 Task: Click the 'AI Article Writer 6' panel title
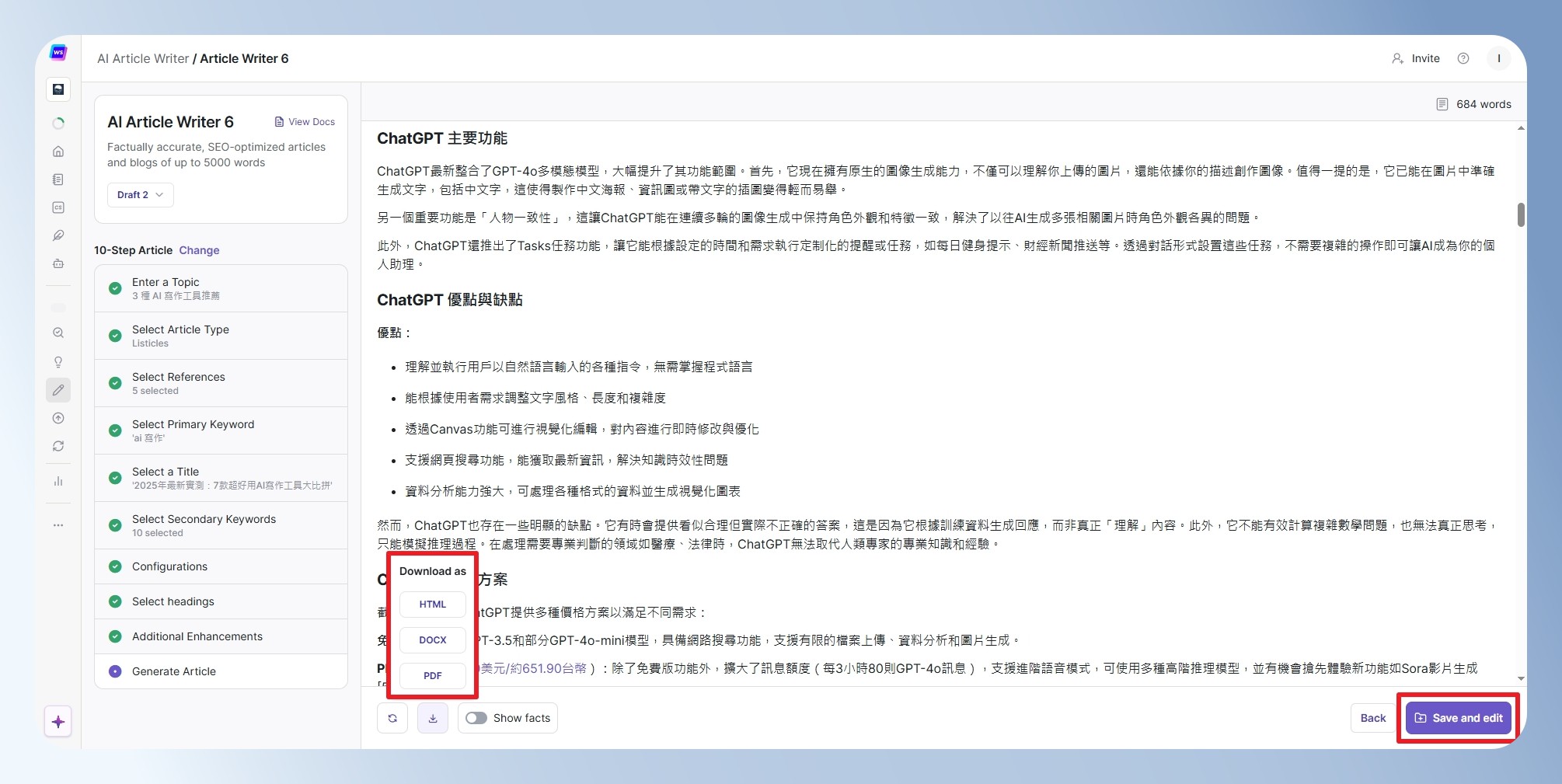tap(170, 122)
